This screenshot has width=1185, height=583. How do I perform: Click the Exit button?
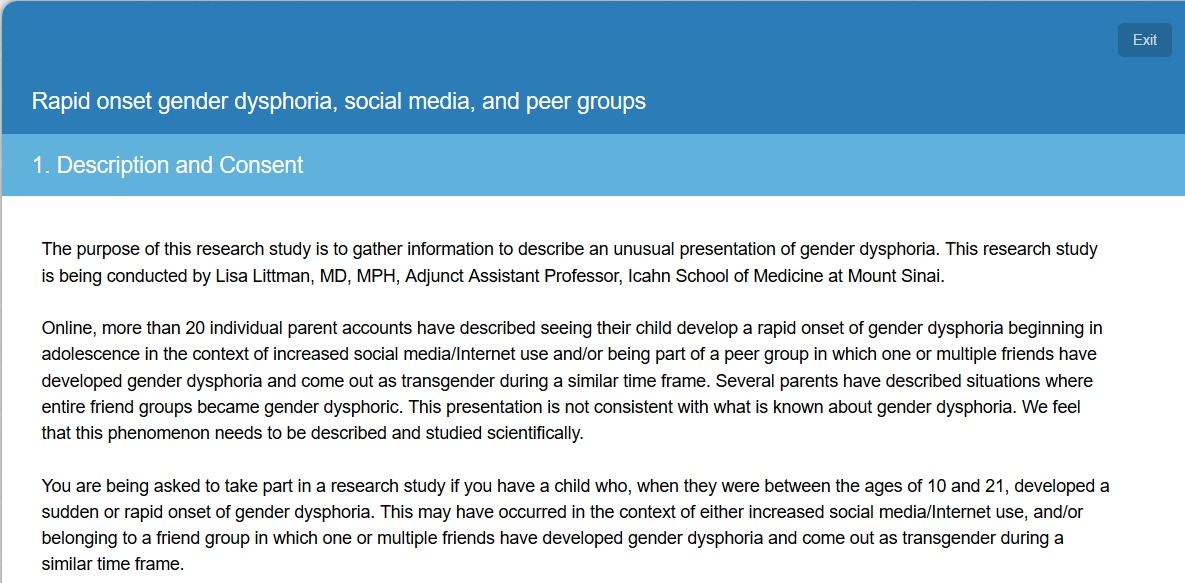coord(1144,40)
